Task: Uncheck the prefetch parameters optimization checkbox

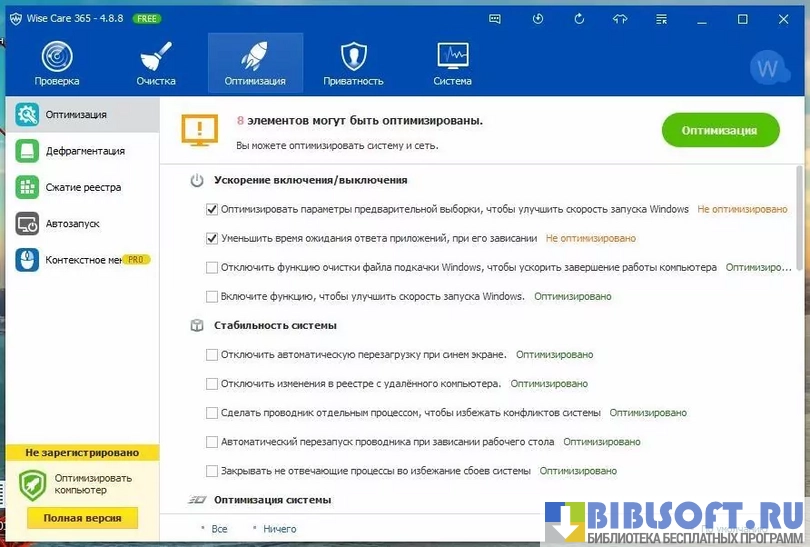Action: click(212, 210)
